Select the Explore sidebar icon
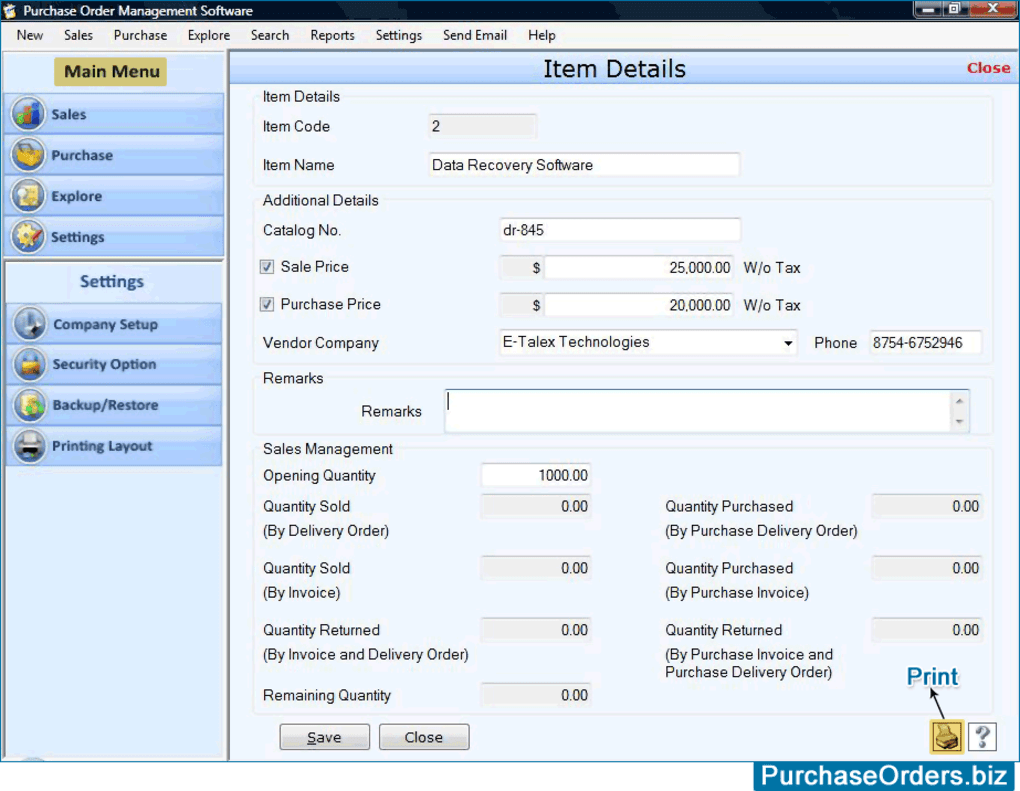 point(29,196)
